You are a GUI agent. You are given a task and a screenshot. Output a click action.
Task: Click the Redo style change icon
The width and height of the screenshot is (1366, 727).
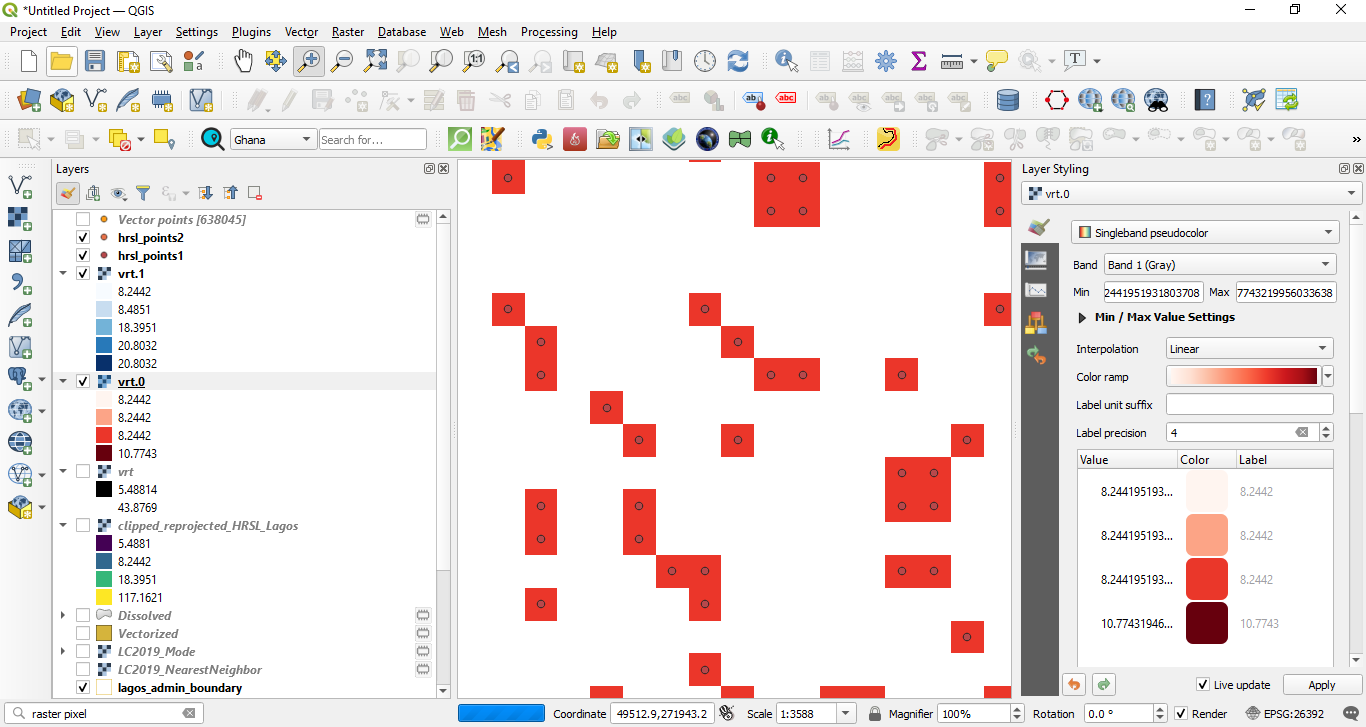coord(1104,685)
